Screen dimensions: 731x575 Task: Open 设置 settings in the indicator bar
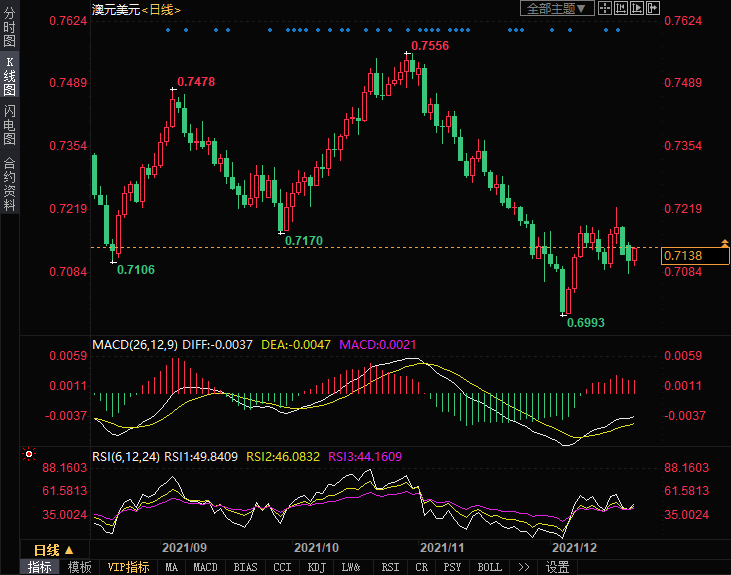point(557,567)
